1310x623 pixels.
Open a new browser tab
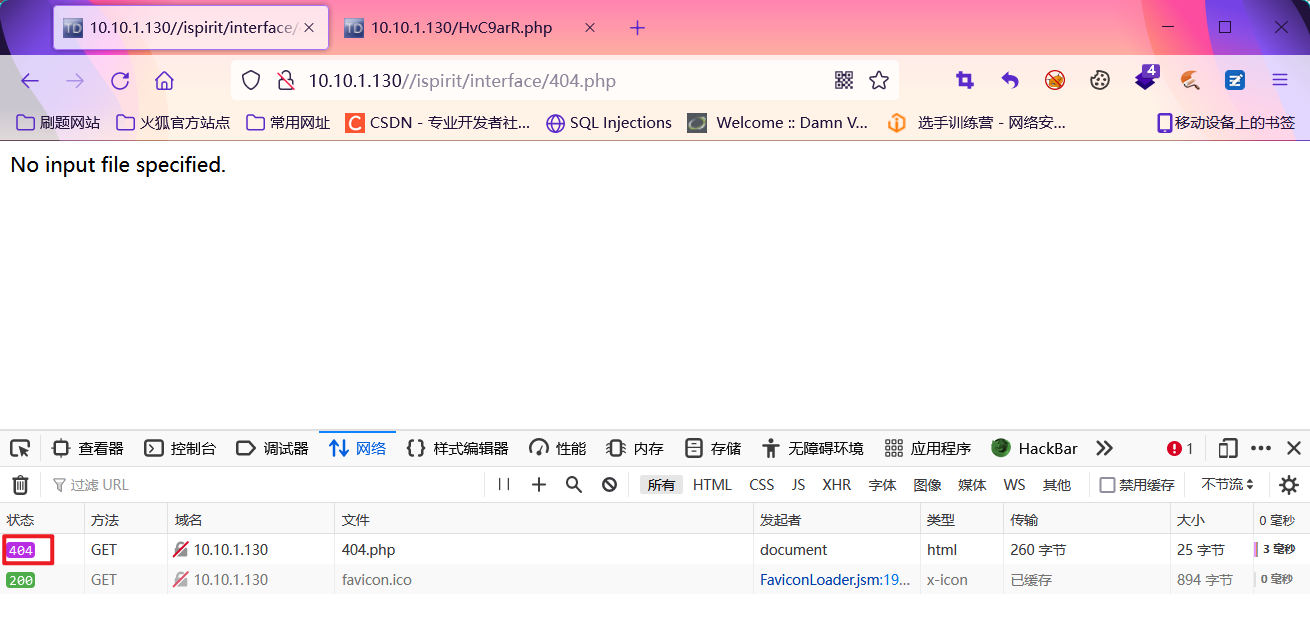tap(638, 28)
